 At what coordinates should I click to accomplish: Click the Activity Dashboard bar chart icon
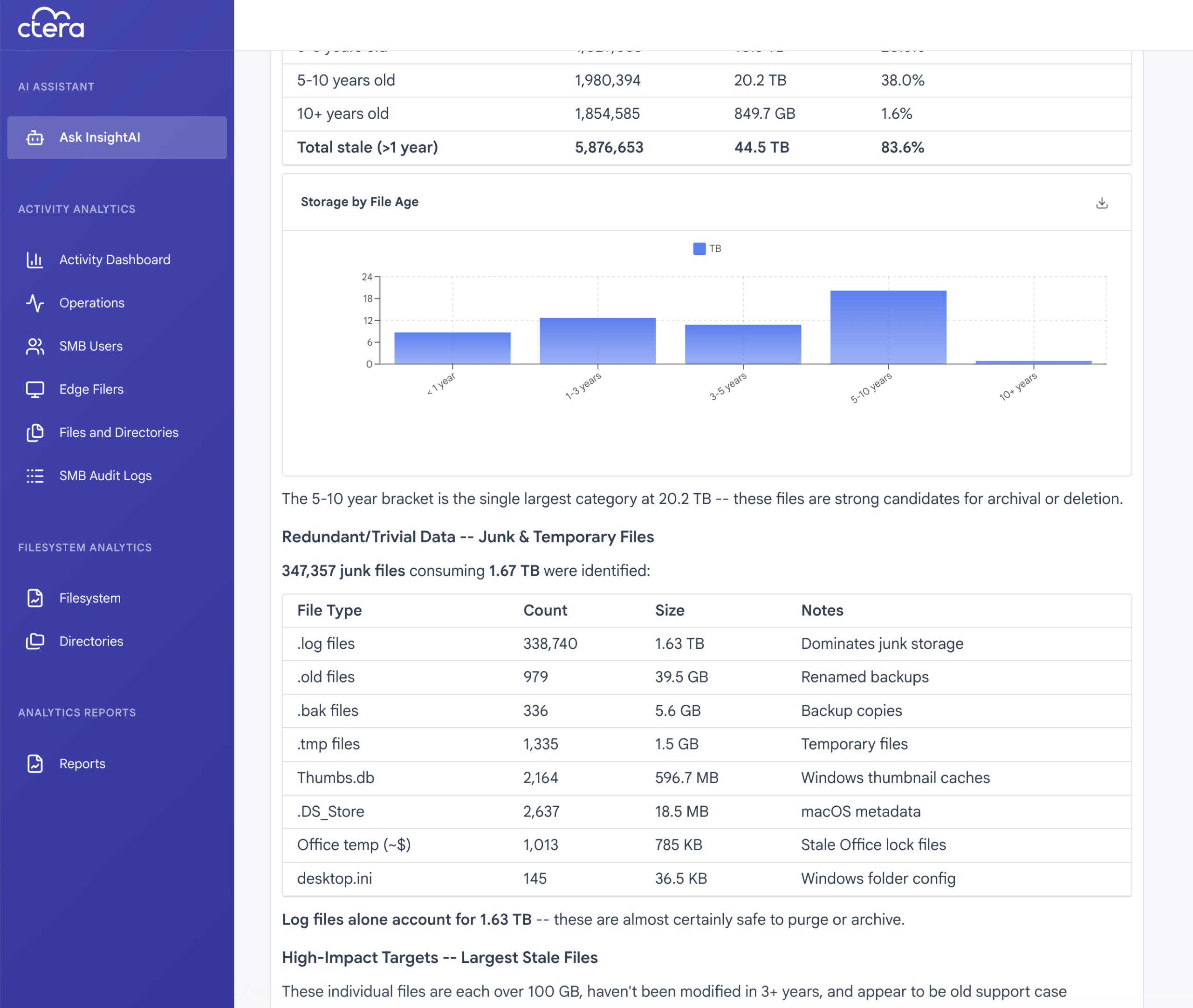click(35, 260)
